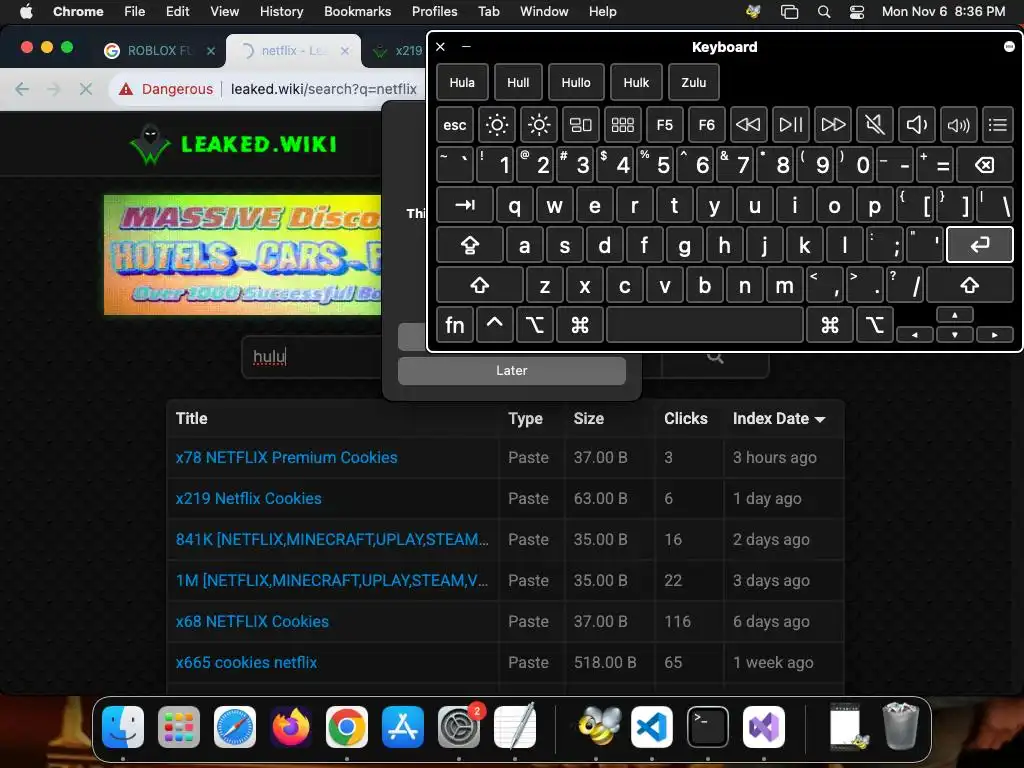This screenshot has width=1024, height=768.
Task: Click the return key on Keyboard
Action: [x=980, y=245]
